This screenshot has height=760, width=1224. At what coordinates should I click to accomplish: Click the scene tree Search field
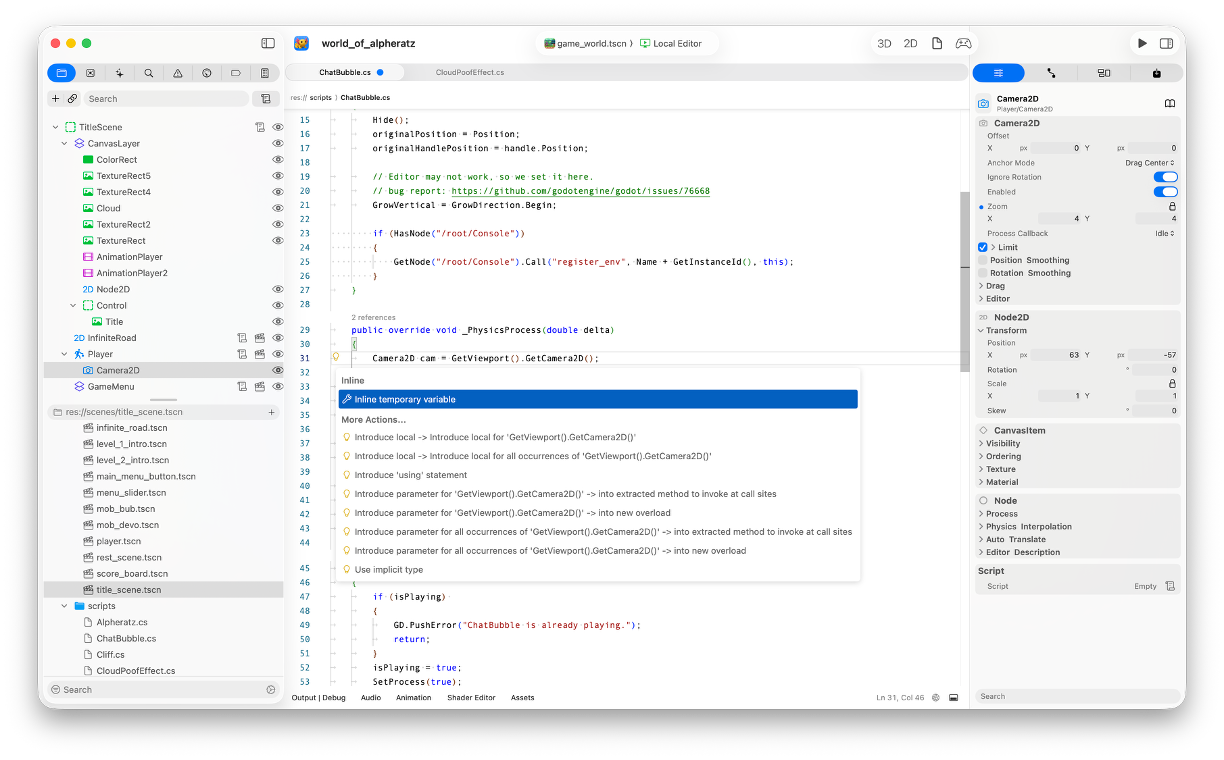pyautogui.click(x=165, y=99)
